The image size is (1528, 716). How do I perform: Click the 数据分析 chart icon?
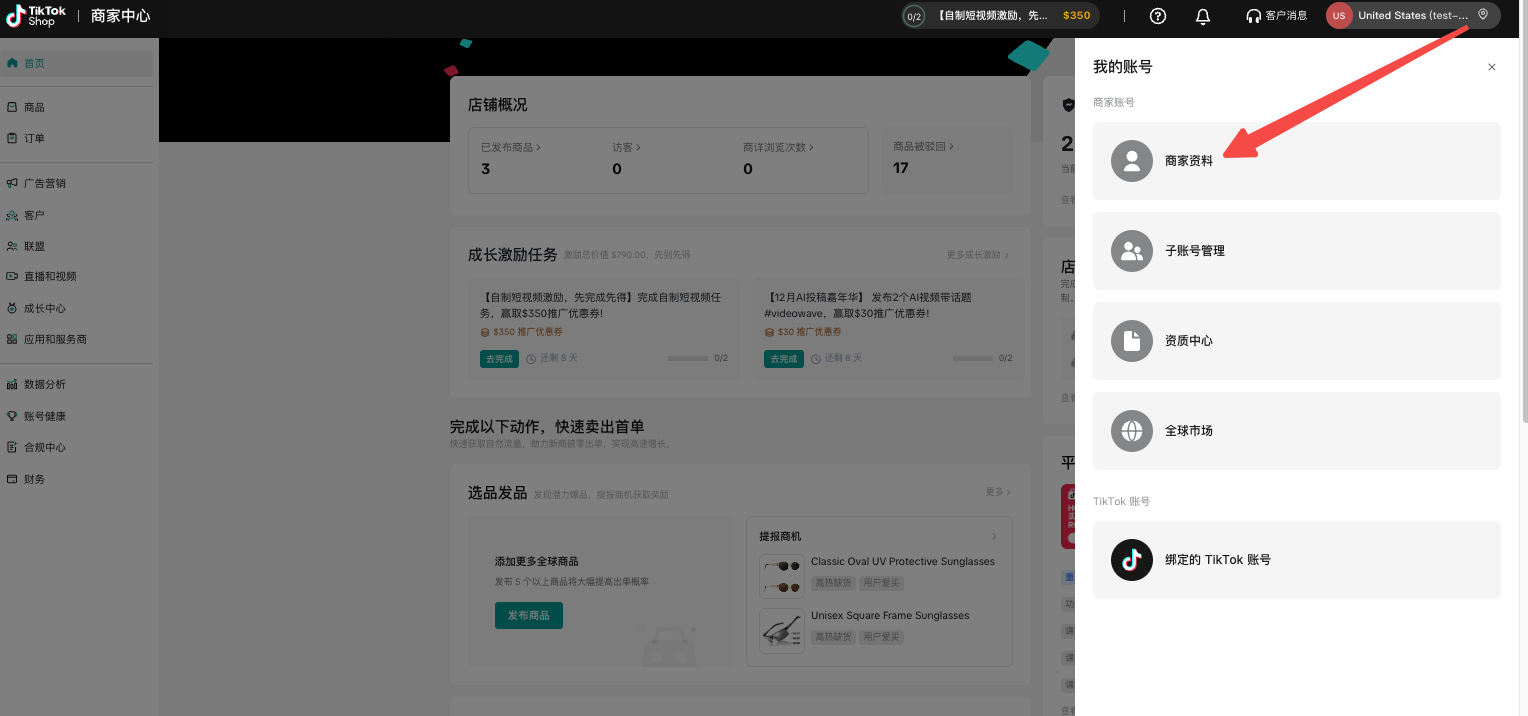pyautogui.click(x=12, y=384)
